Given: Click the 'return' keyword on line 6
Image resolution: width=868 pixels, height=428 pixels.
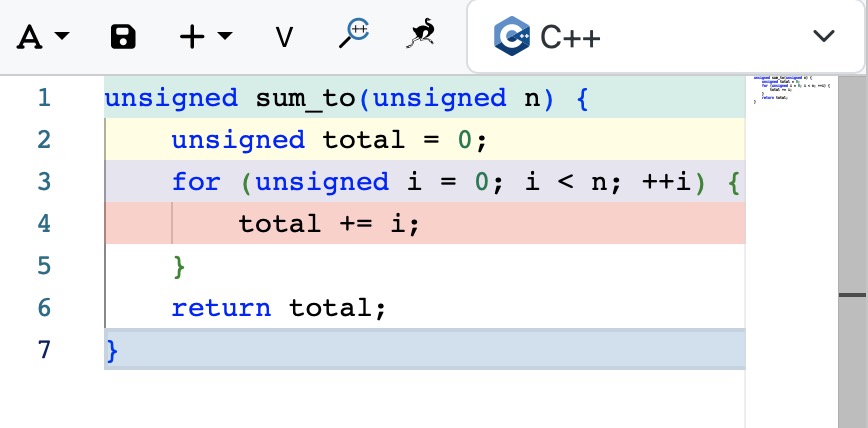Looking at the screenshot, I should click(221, 308).
